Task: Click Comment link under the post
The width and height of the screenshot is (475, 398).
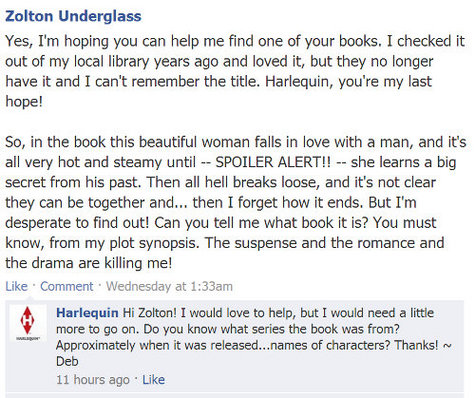Action: (x=67, y=286)
